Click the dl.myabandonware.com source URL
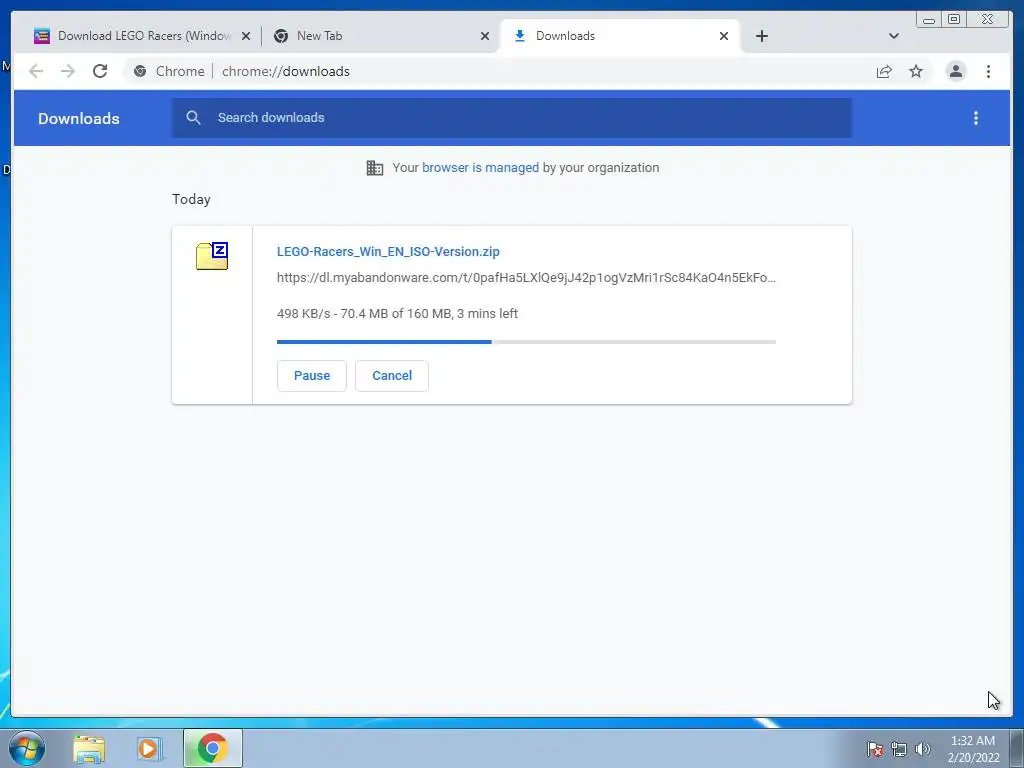 pos(526,278)
